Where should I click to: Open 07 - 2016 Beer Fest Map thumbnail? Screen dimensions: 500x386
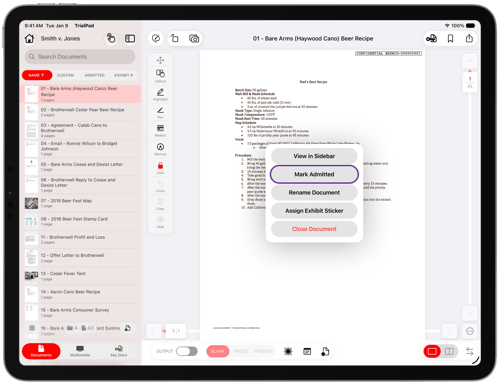click(x=32, y=203)
